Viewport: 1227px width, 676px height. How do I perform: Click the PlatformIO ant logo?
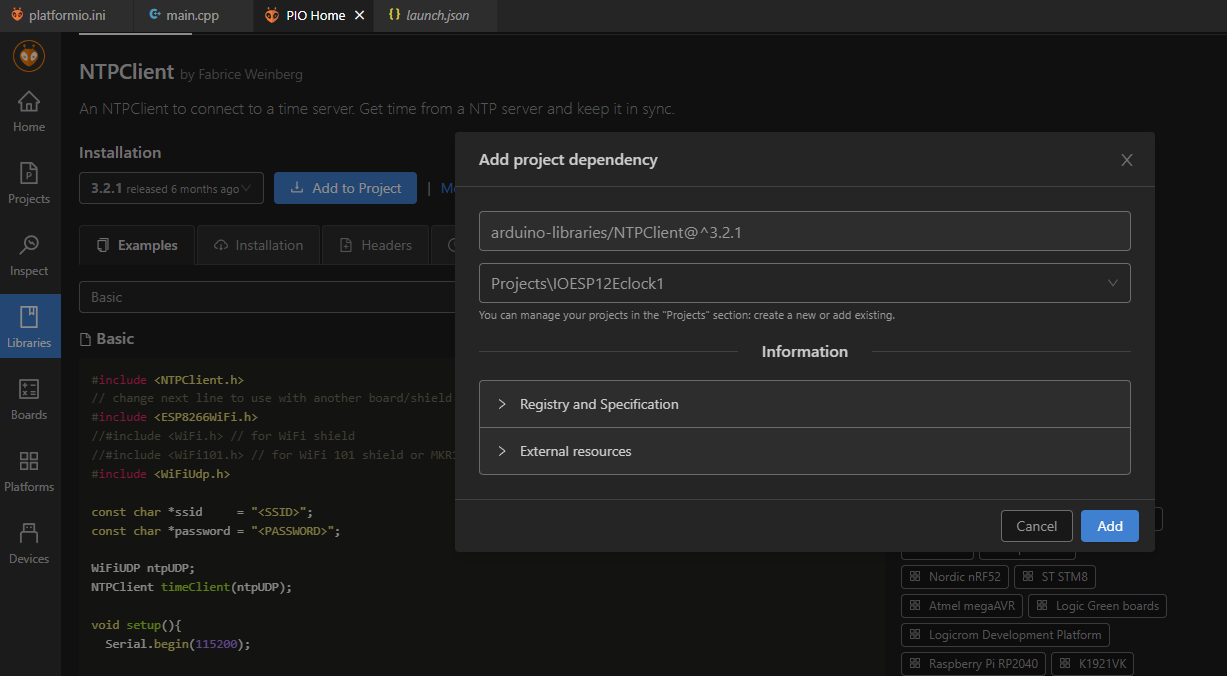pos(29,56)
